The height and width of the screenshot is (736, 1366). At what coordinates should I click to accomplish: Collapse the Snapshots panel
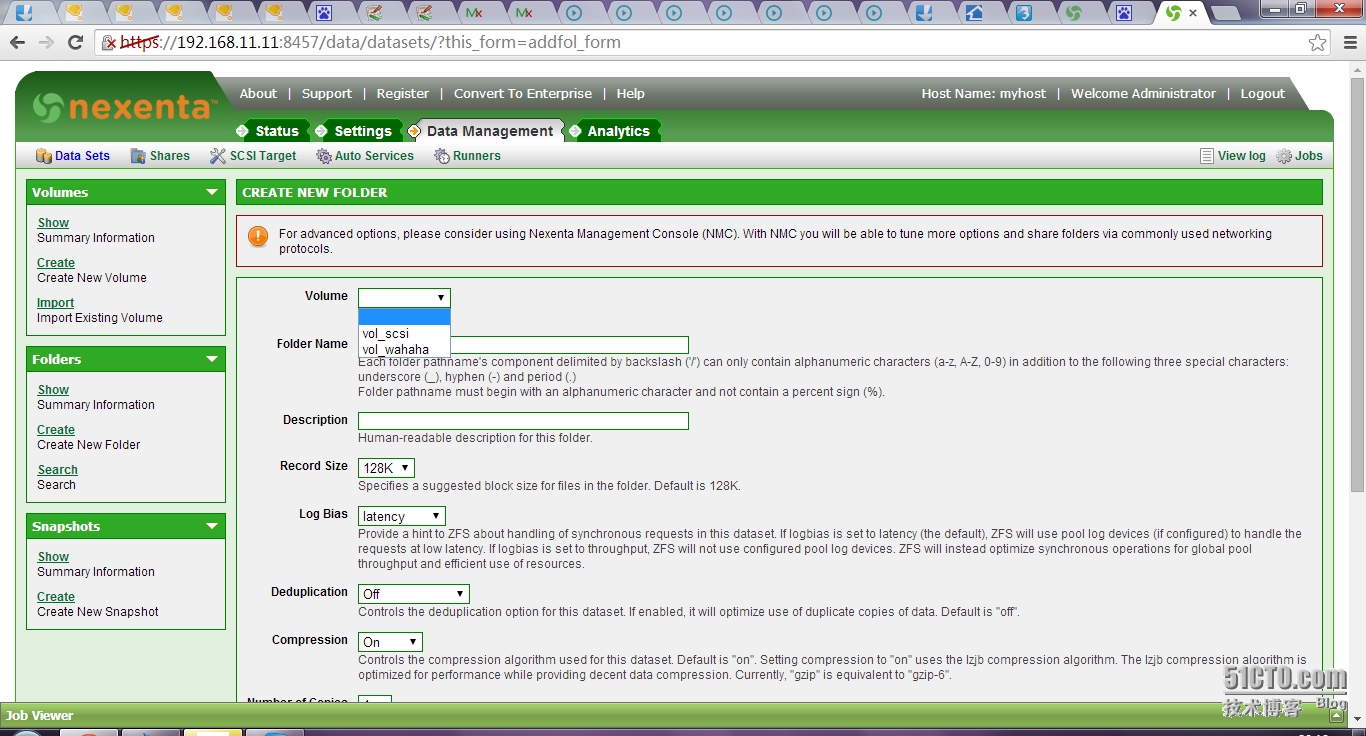click(211, 526)
